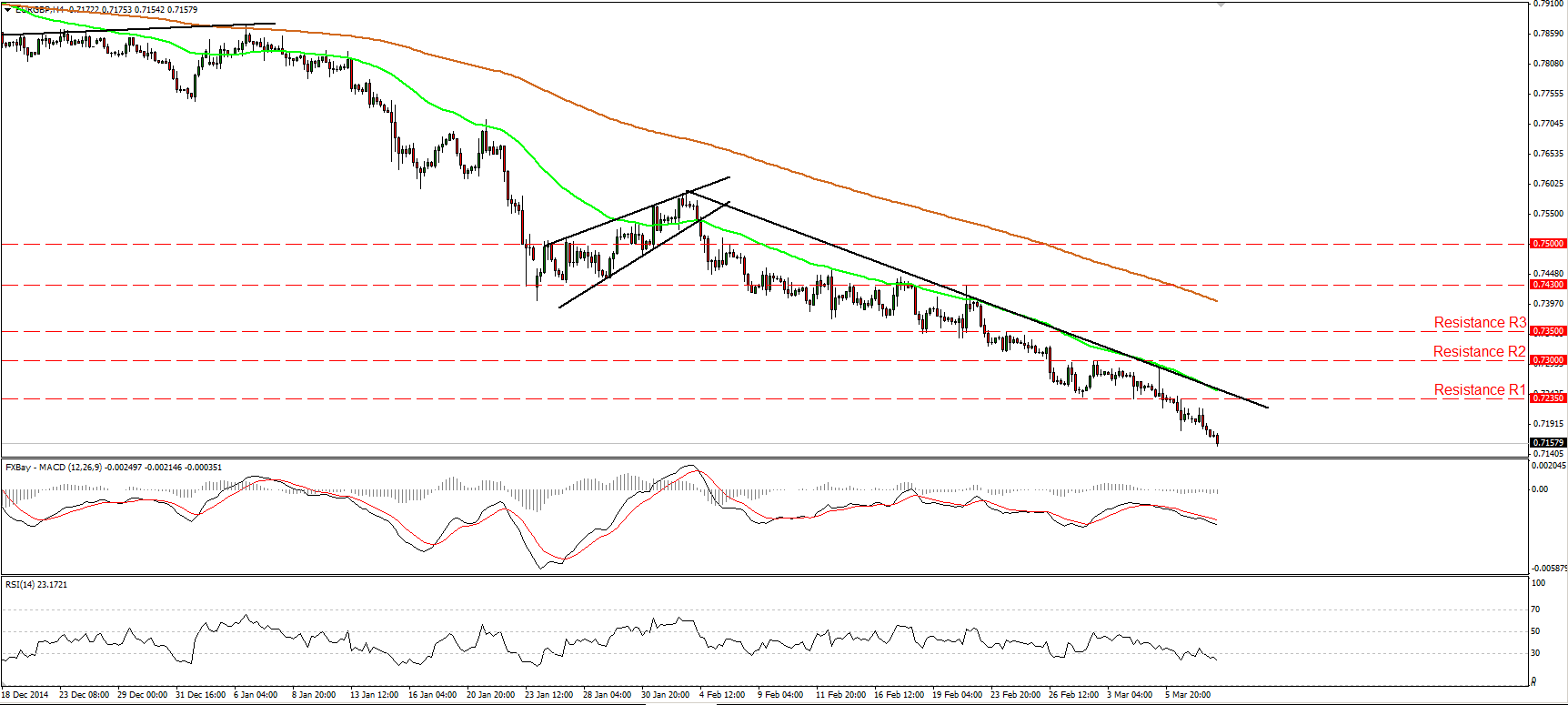This screenshot has width=1568, height=705.
Task: Click the 0.71915 price scale value
Action: pyautogui.click(x=1549, y=423)
